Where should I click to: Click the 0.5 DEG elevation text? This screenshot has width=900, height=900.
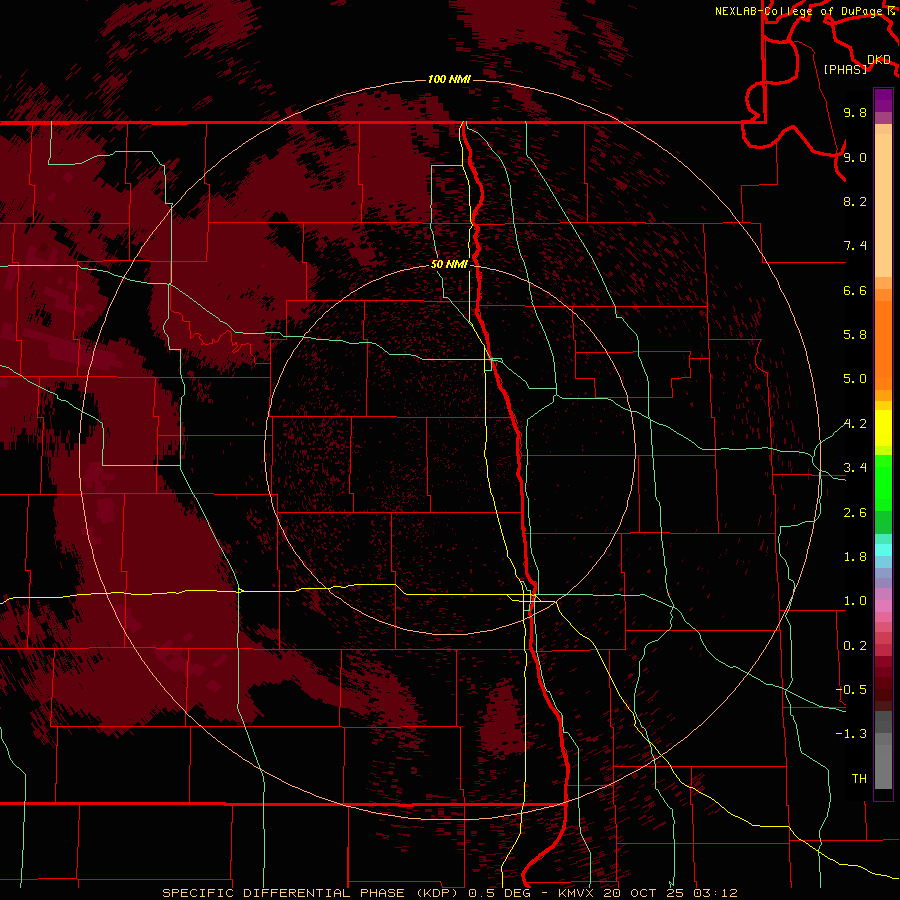pyautogui.click(x=499, y=893)
